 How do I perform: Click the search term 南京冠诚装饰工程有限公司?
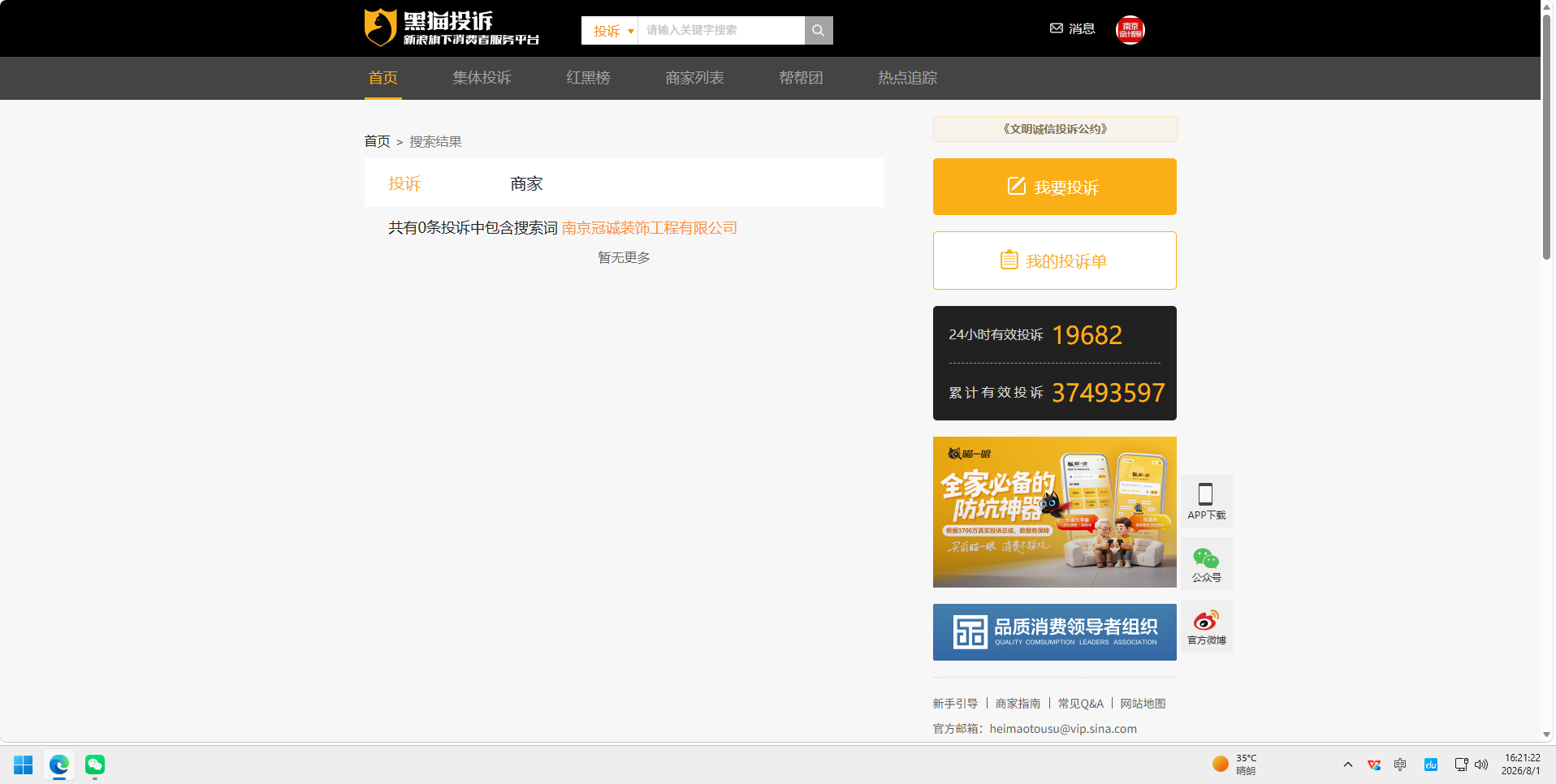coord(650,228)
